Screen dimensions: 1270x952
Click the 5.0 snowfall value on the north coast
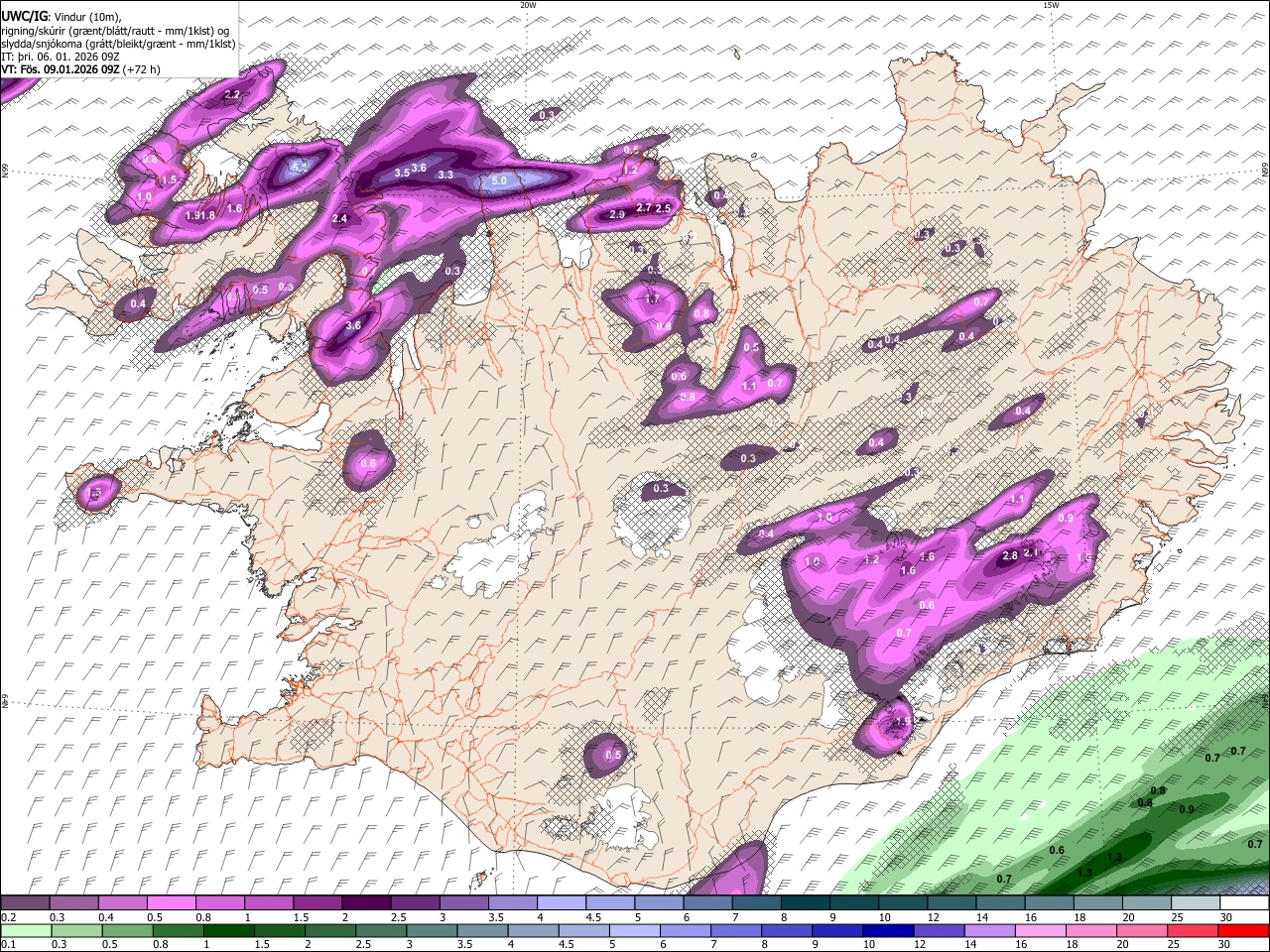499,180
